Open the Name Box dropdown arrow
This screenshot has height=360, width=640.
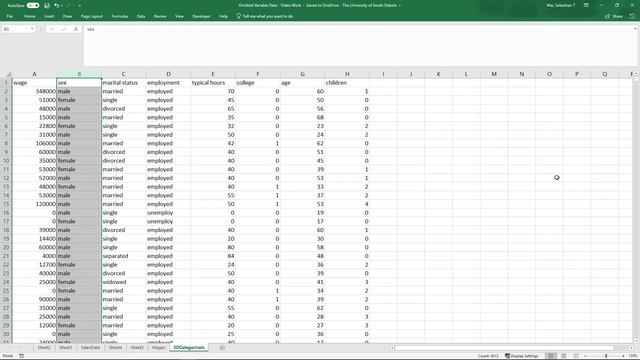[32, 29]
